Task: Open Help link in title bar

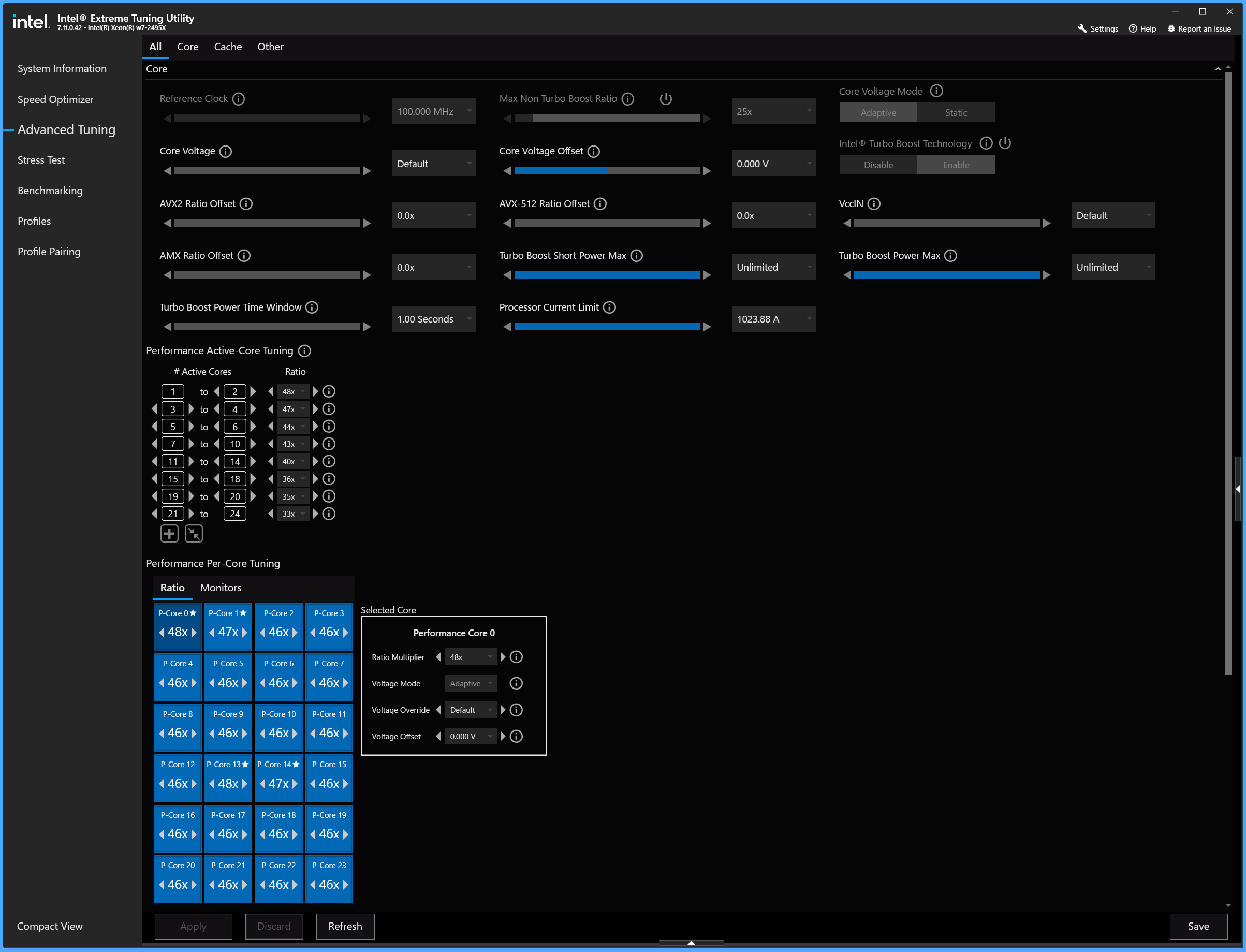Action: 1143,29
